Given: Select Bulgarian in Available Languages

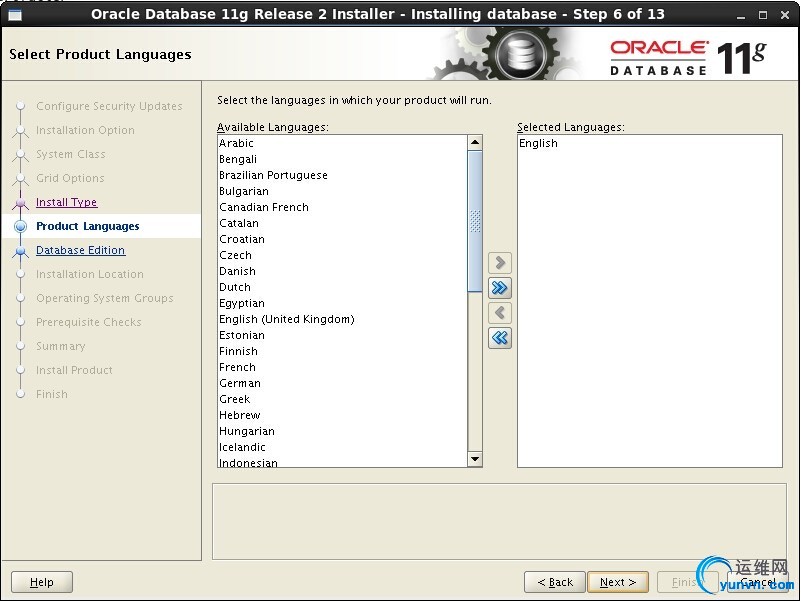Looking at the screenshot, I should coord(342,191).
